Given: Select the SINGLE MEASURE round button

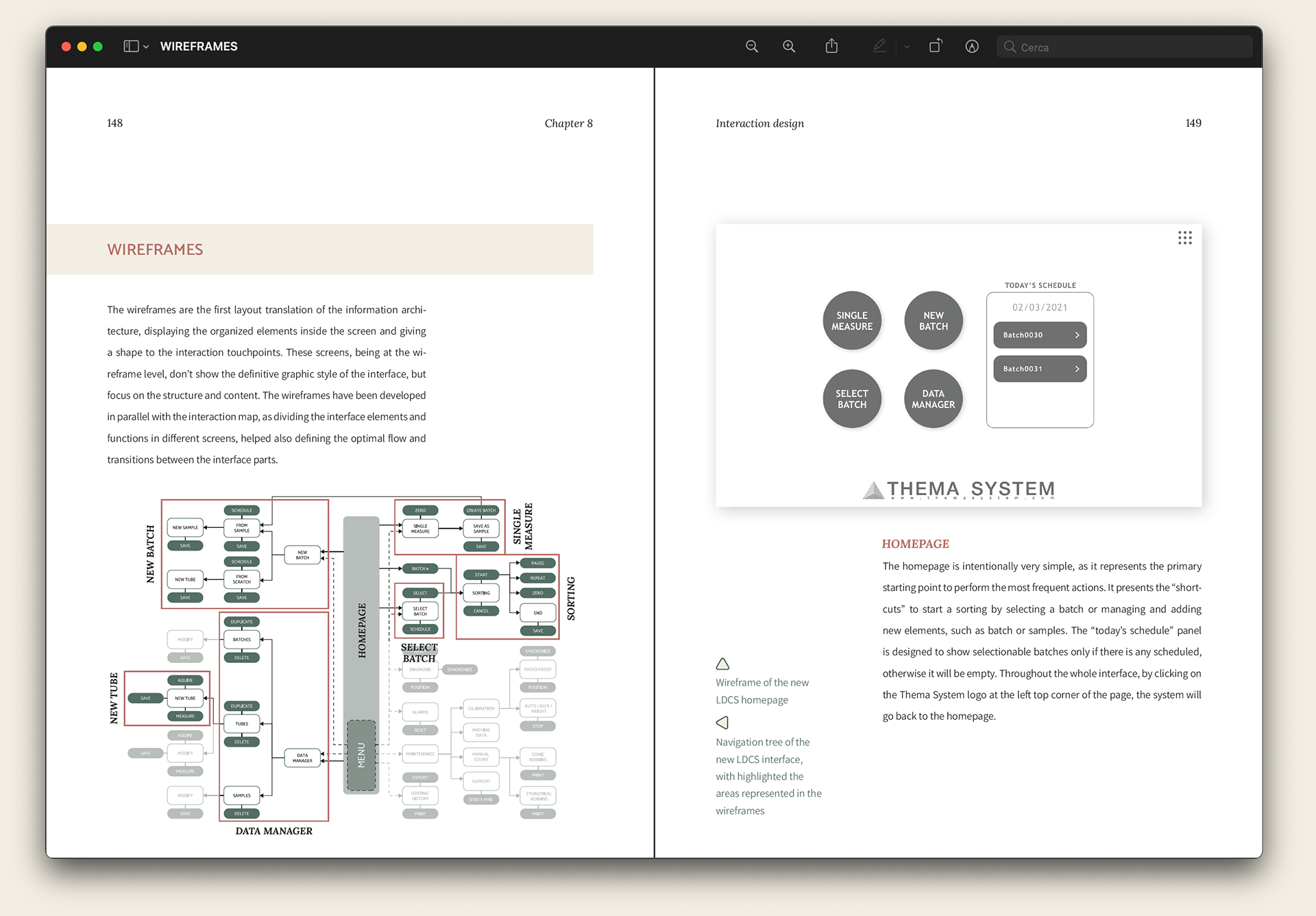Looking at the screenshot, I should point(852,321).
